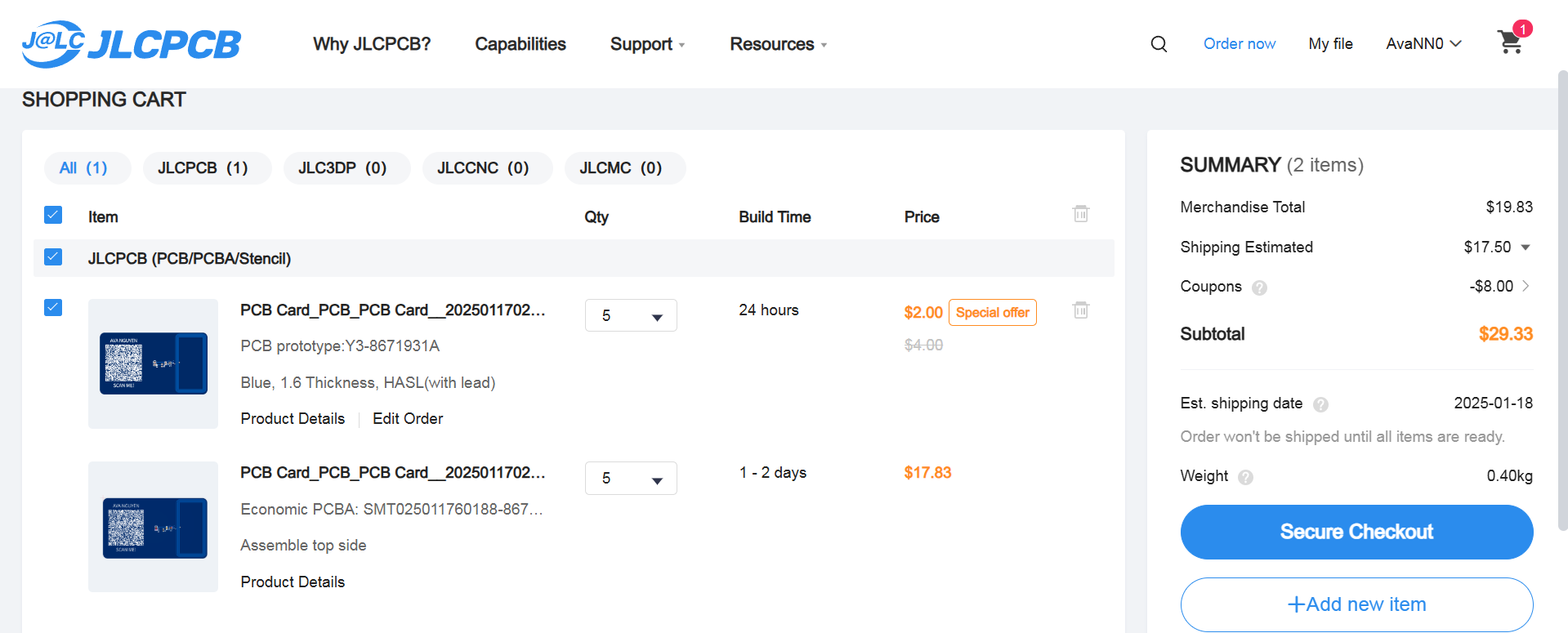Show Weight help question mark

1245,477
